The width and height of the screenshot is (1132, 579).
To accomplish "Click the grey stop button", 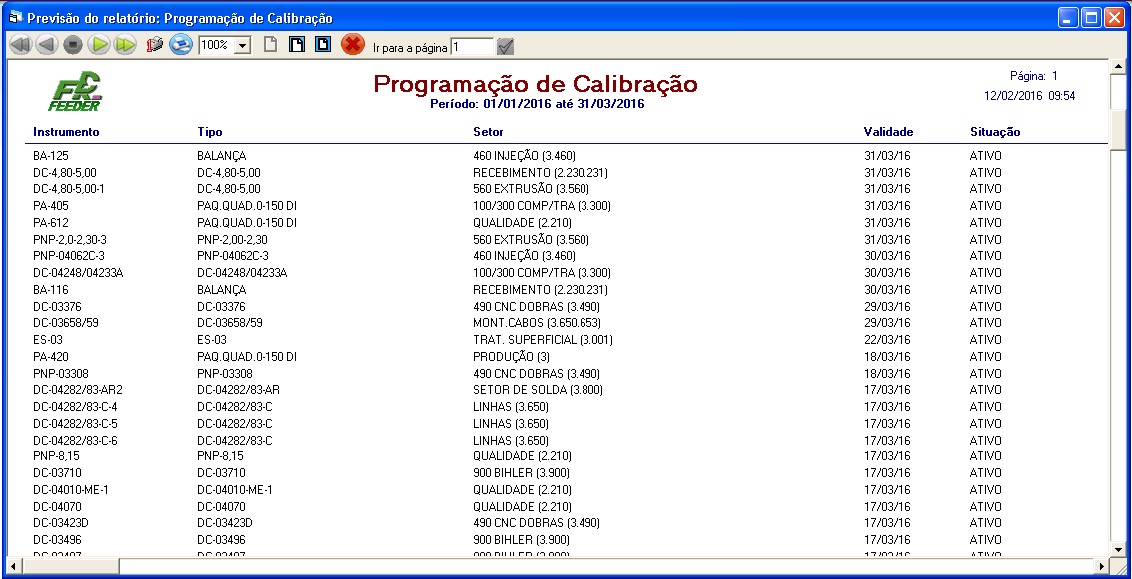I will click(72, 45).
